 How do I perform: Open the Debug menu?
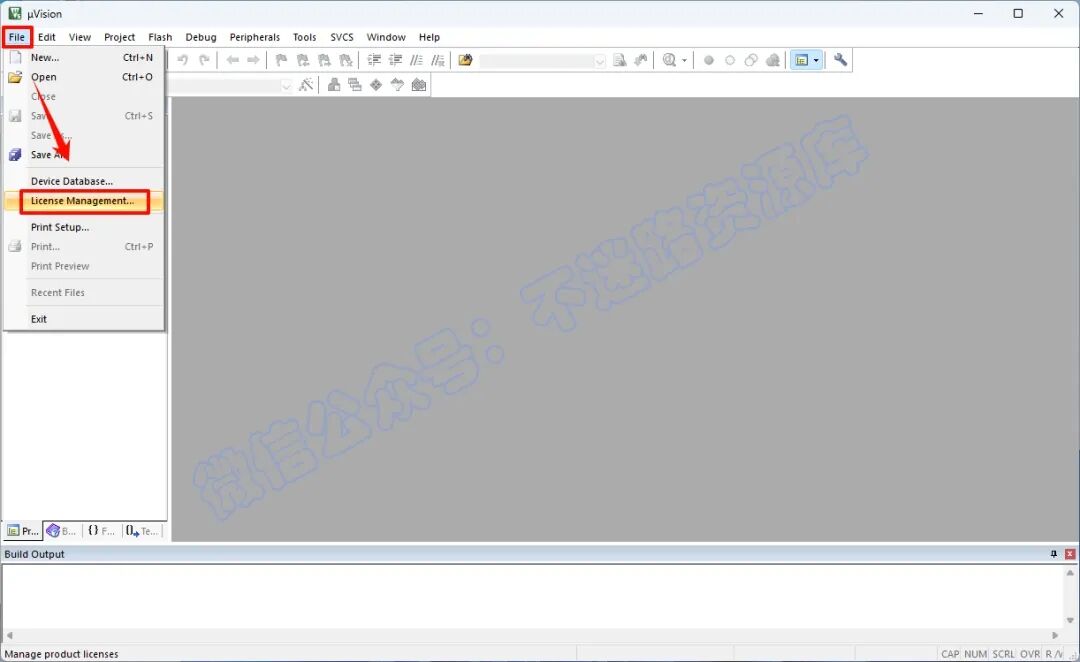click(x=200, y=37)
